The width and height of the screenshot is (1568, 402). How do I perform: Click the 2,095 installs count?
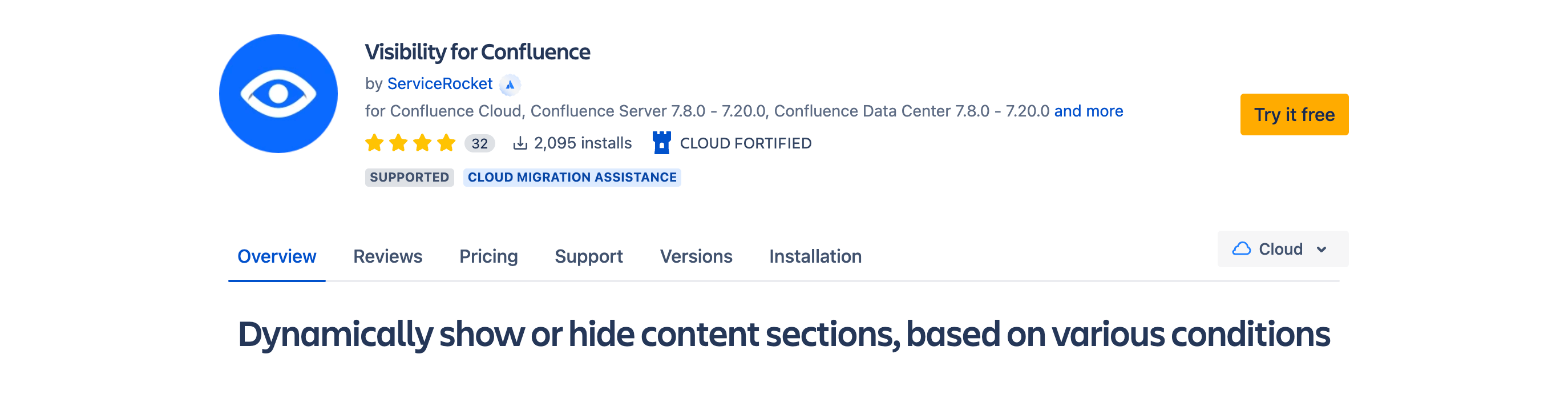point(582,143)
